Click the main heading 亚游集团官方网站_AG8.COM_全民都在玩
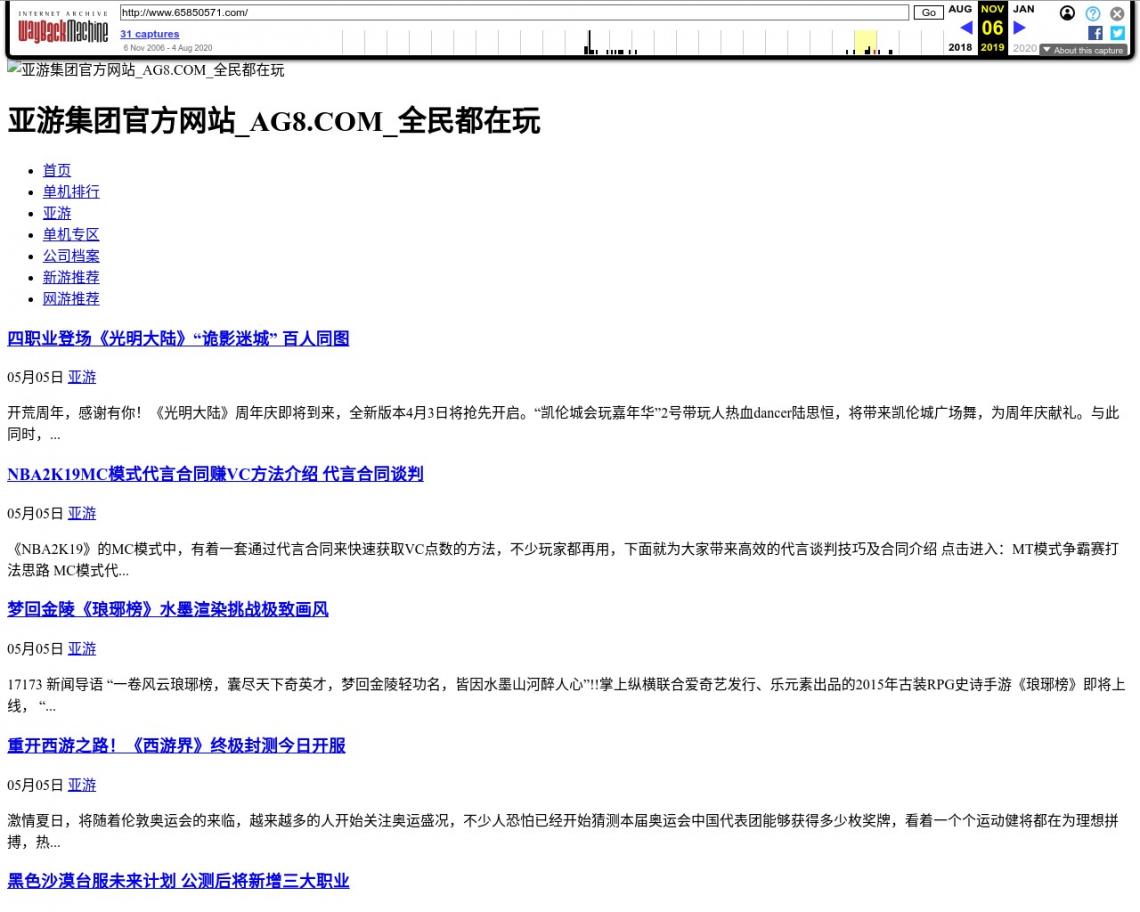1140x912 pixels. coord(274,121)
